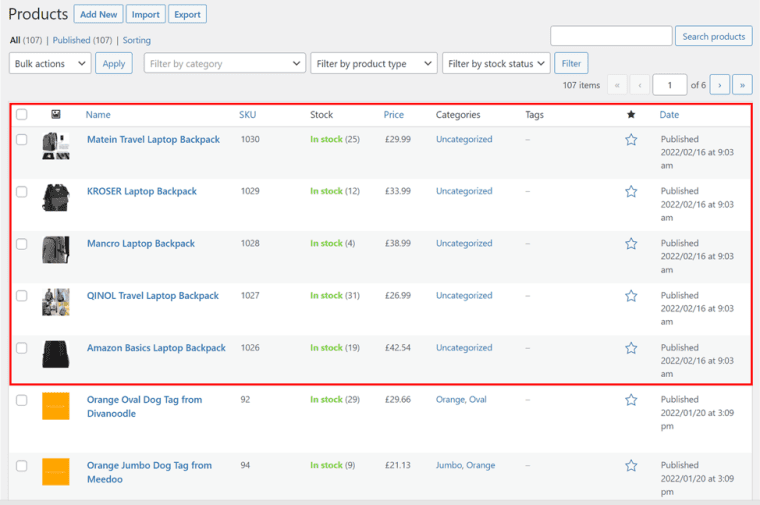Click the featured star column header
This screenshot has height=505, width=760.
pyautogui.click(x=631, y=114)
